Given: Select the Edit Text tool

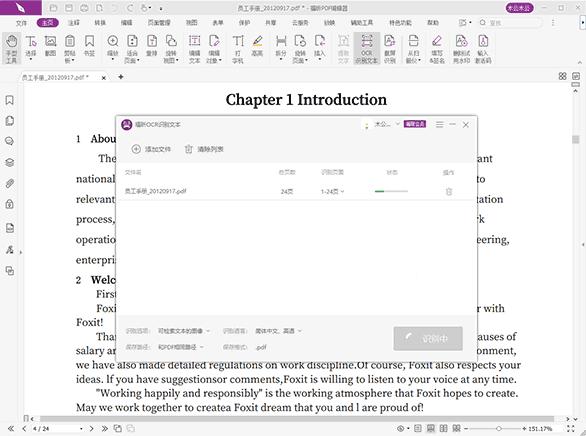Looking at the screenshot, I should tap(194, 49).
